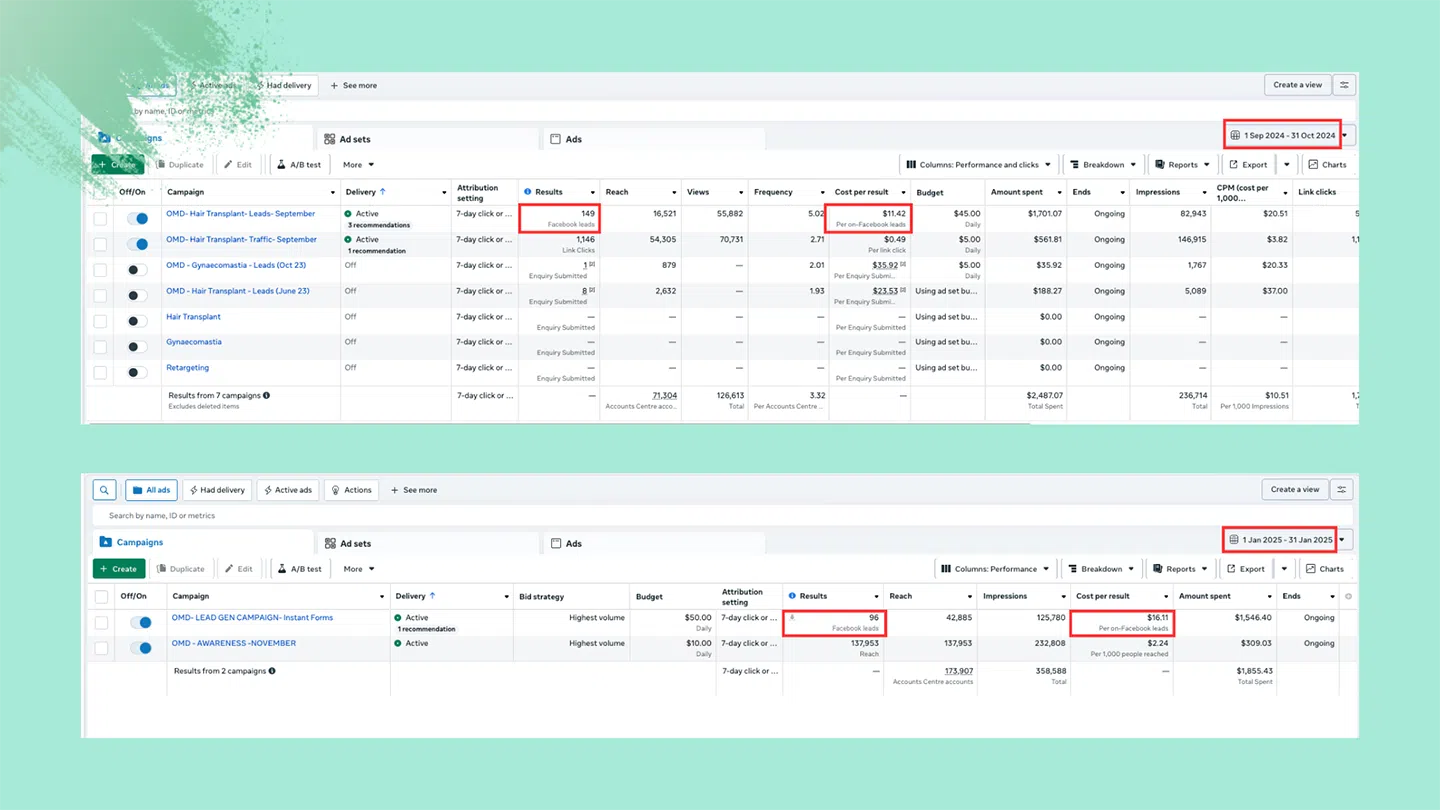
Task: Click the Columns icon in Sep–Oct 2024 view
Action: pos(911,165)
